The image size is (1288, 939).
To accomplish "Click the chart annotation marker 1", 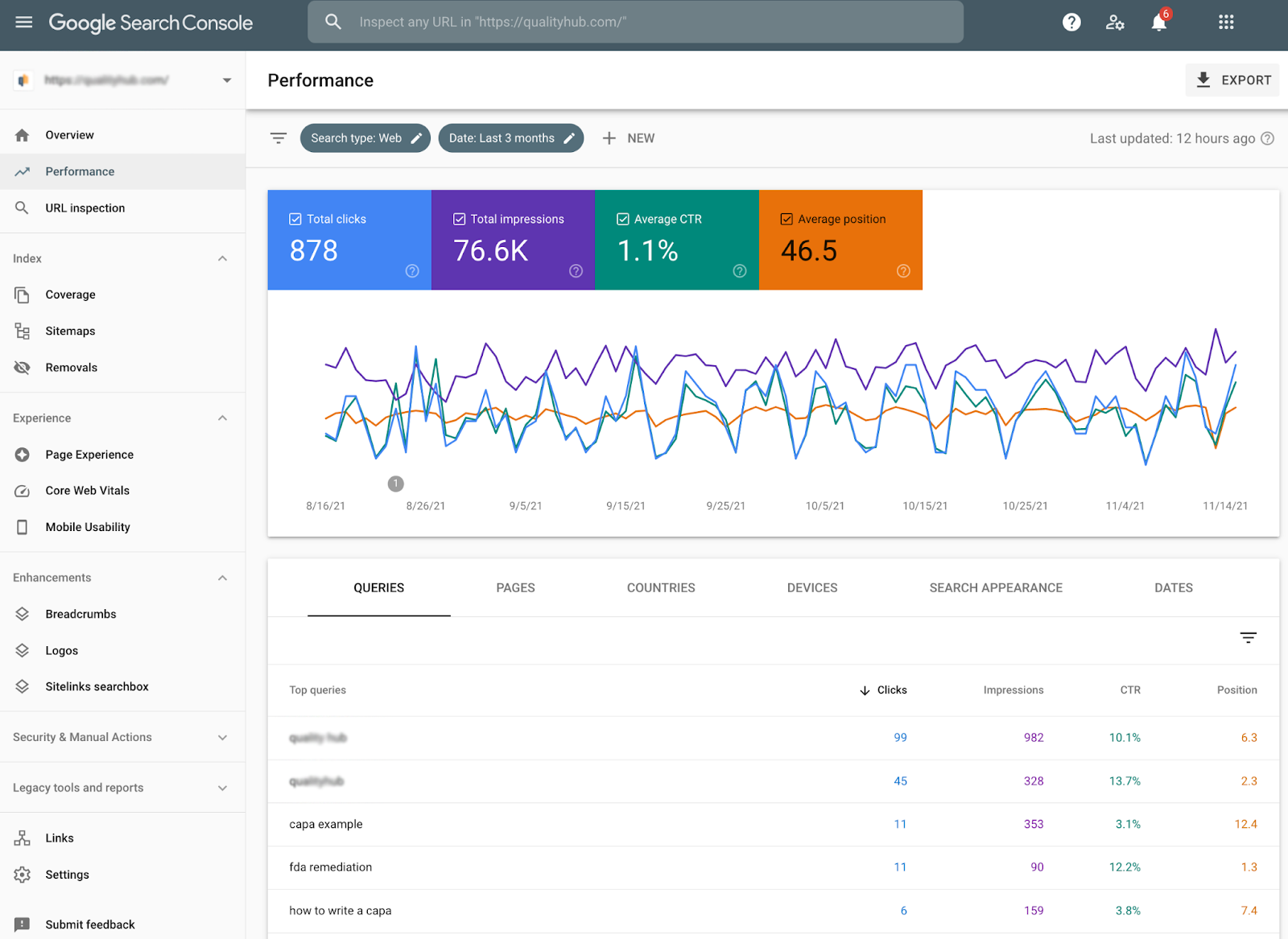I will click(x=395, y=484).
